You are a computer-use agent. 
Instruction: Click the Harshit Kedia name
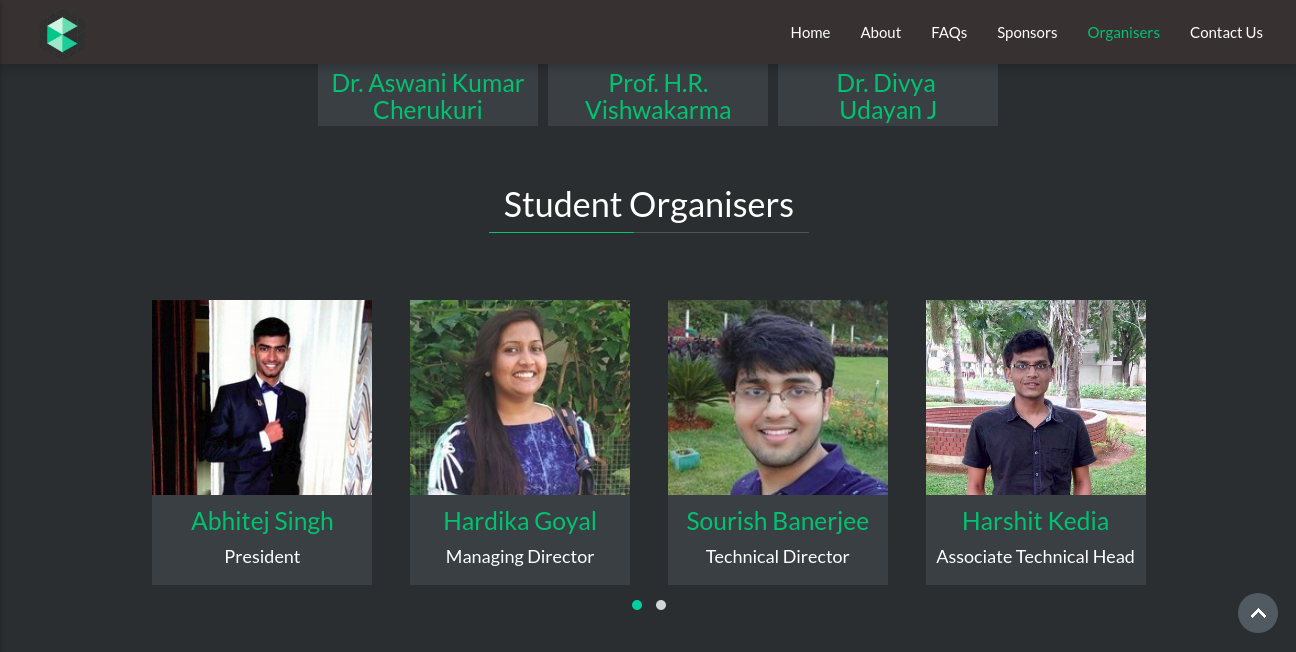(1036, 521)
